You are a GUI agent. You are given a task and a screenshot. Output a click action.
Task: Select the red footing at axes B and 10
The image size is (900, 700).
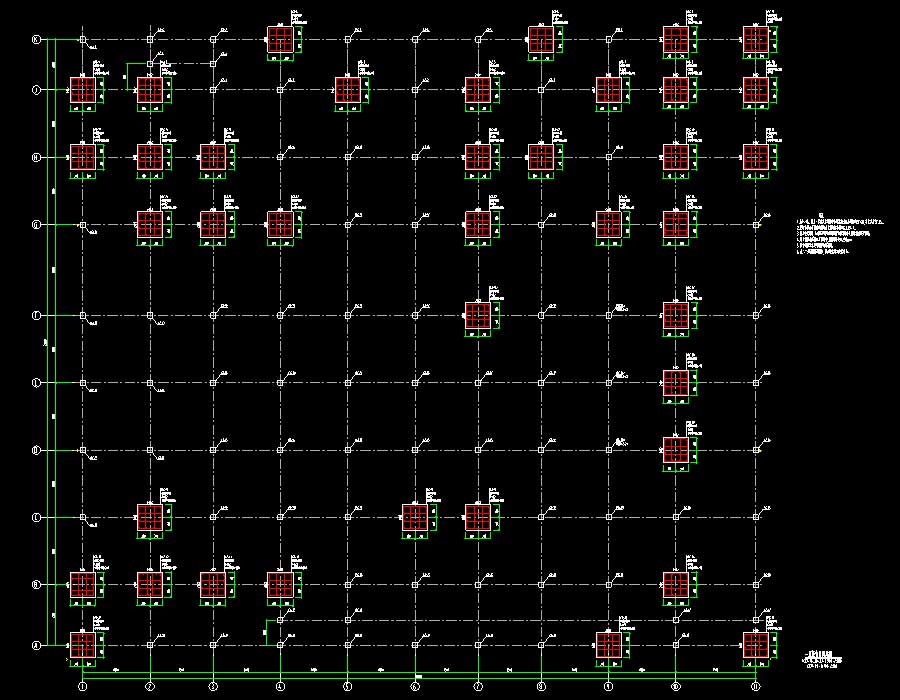click(676, 585)
